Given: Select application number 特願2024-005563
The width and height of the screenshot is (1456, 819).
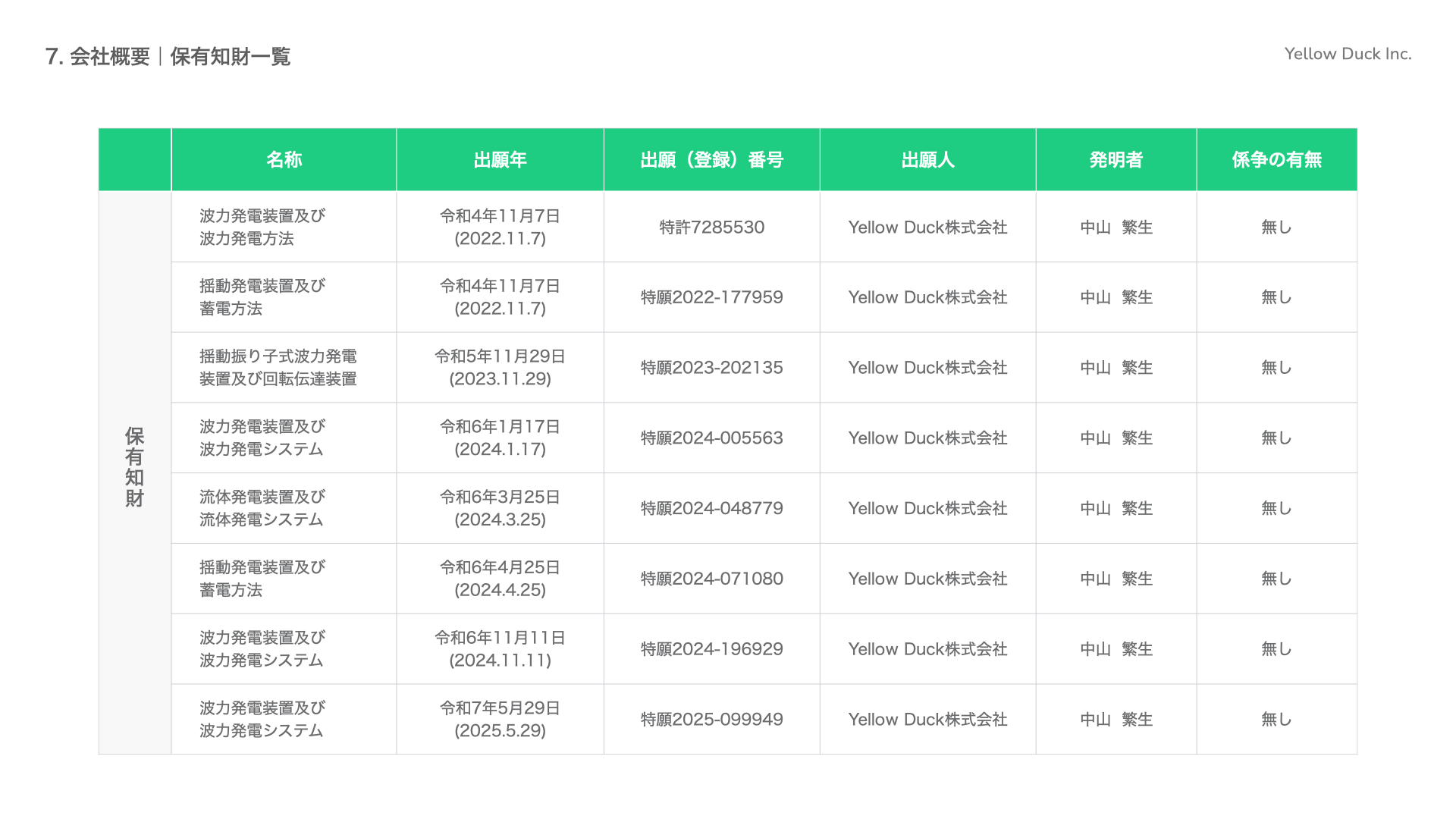Looking at the screenshot, I should pos(711,438).
